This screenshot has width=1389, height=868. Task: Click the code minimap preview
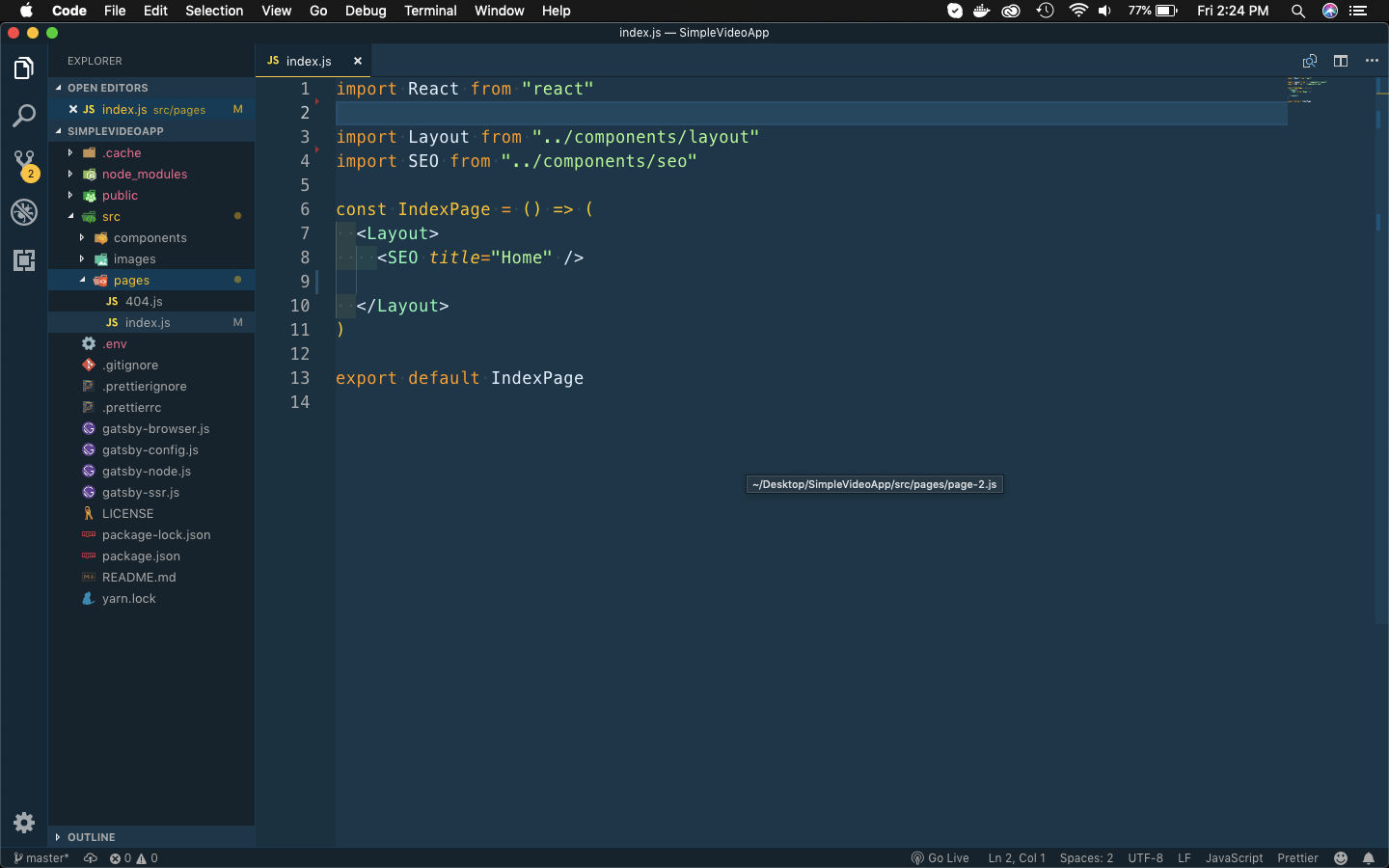[1307, 90]
